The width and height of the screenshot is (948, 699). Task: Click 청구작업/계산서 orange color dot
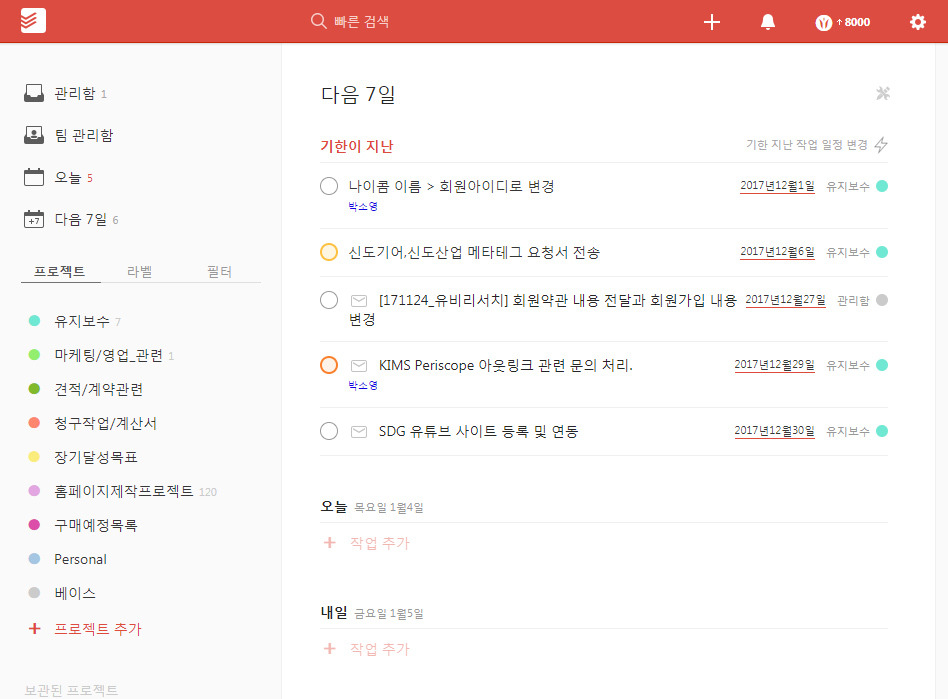[x=34, y=422]
